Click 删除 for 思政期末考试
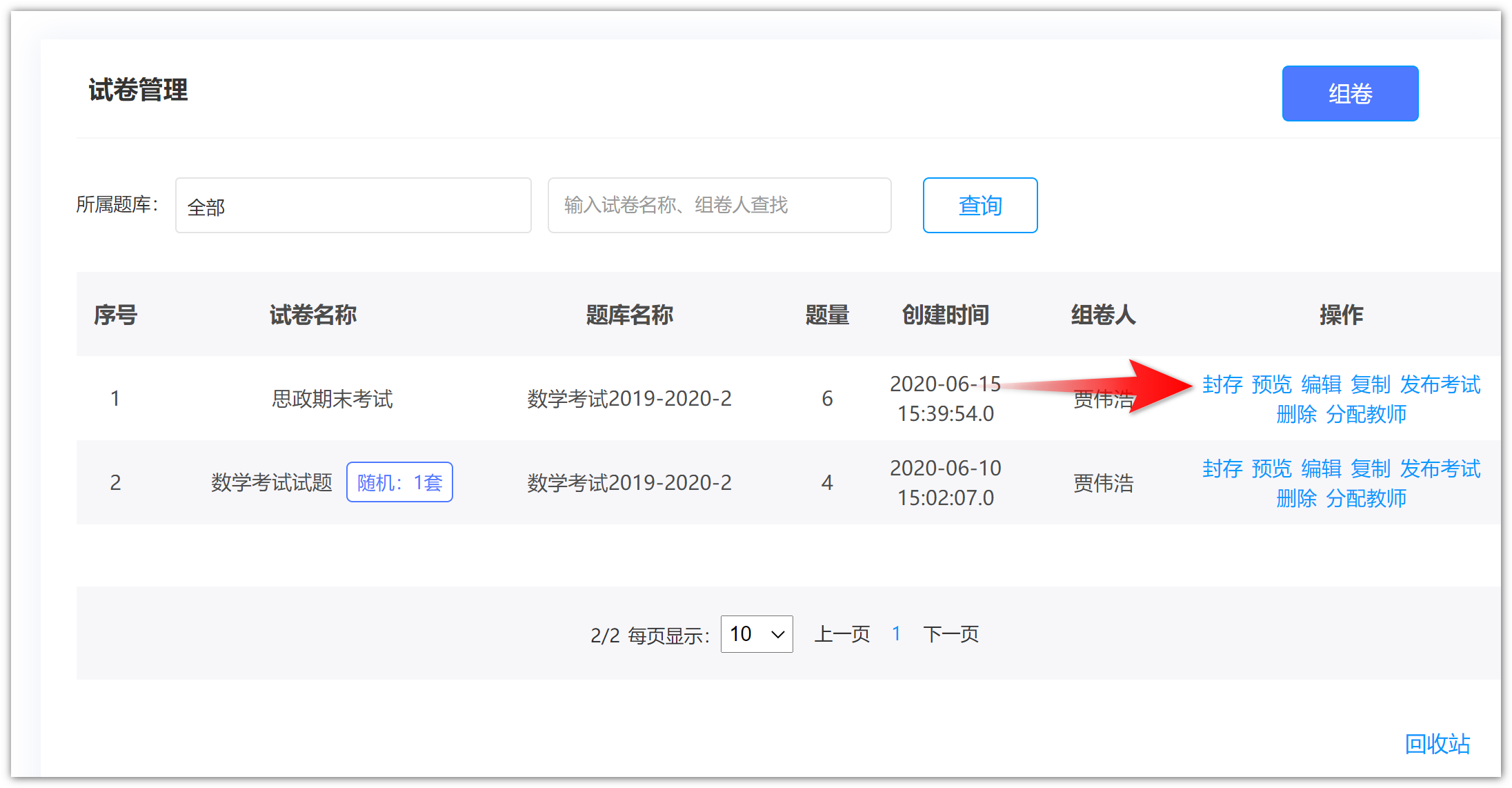Image resolution: width=1512 pixels, height=788 pixels. coord(1296,414)
